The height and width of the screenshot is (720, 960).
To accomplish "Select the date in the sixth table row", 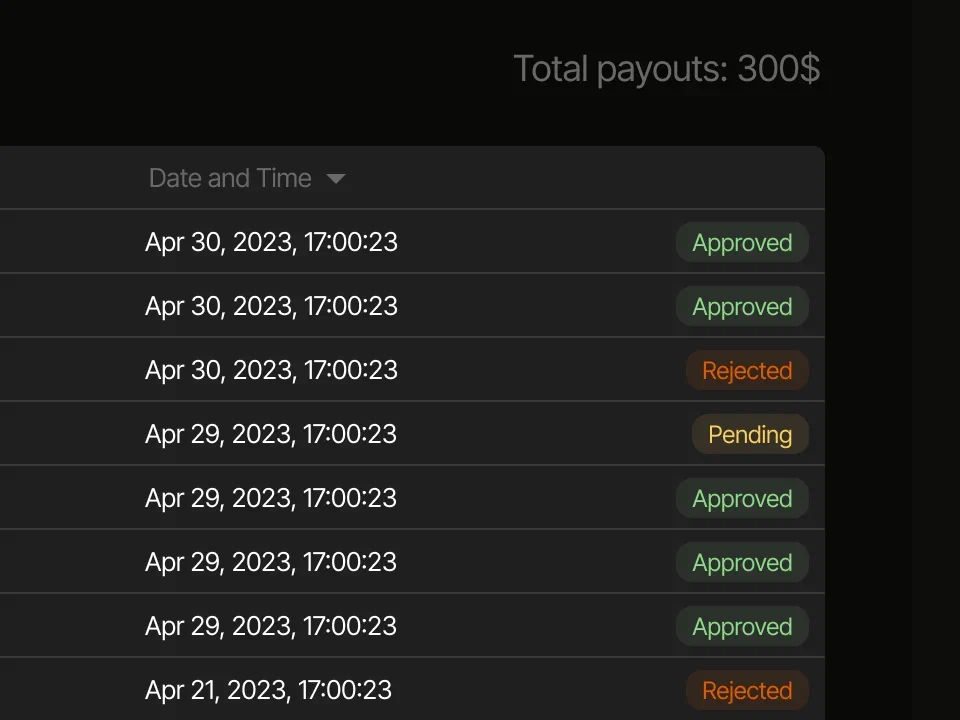I will 271,562.
